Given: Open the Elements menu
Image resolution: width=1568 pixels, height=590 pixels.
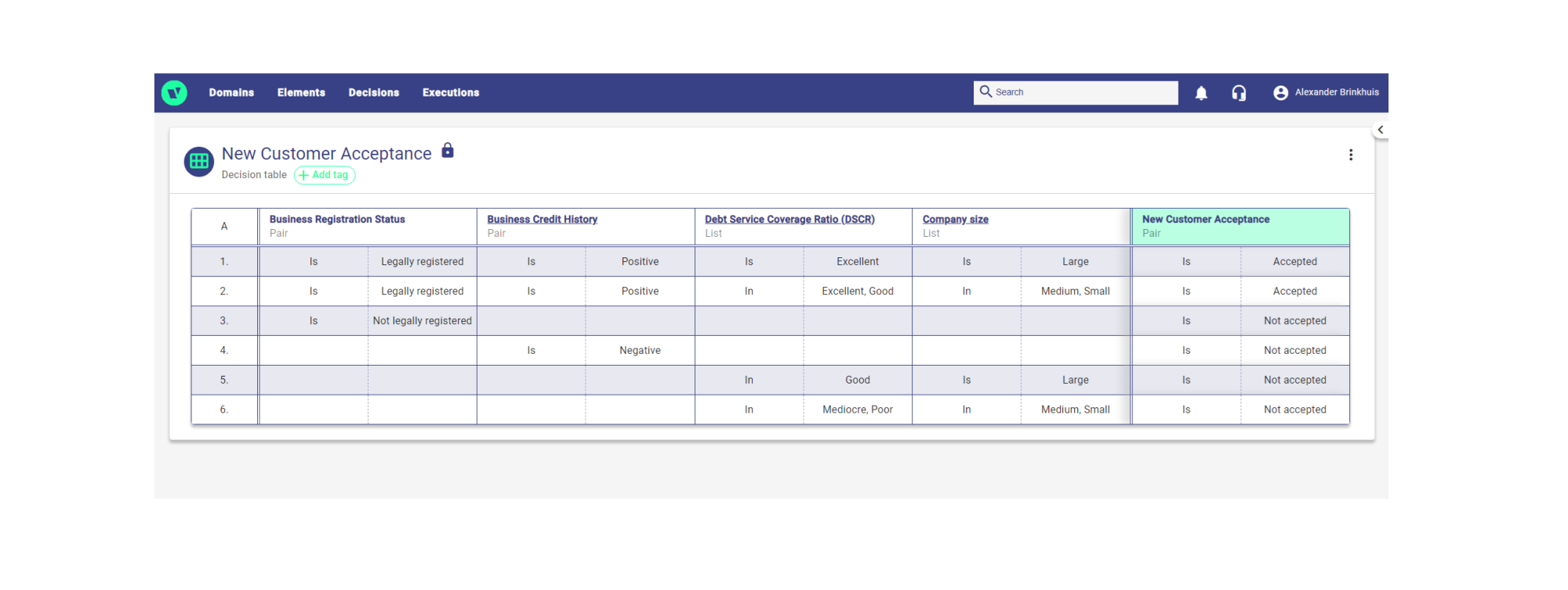Looking at the screenshot, I should (x=301, y=93).
